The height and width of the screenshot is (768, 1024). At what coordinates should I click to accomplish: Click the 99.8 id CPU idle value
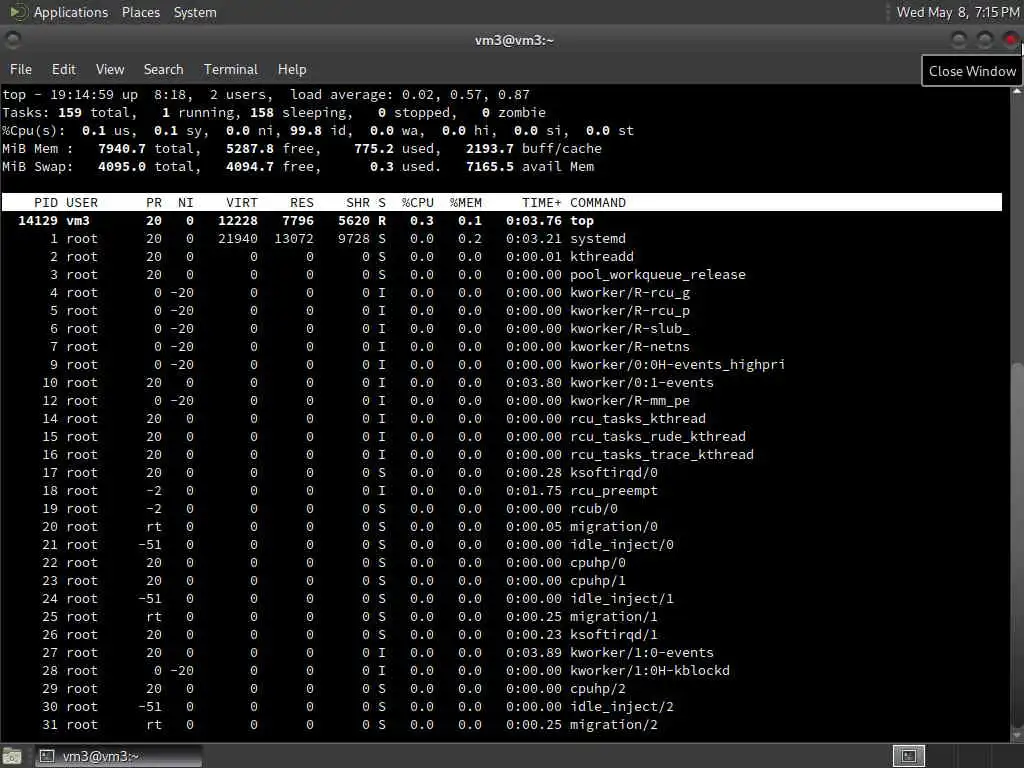coord(306,131)
